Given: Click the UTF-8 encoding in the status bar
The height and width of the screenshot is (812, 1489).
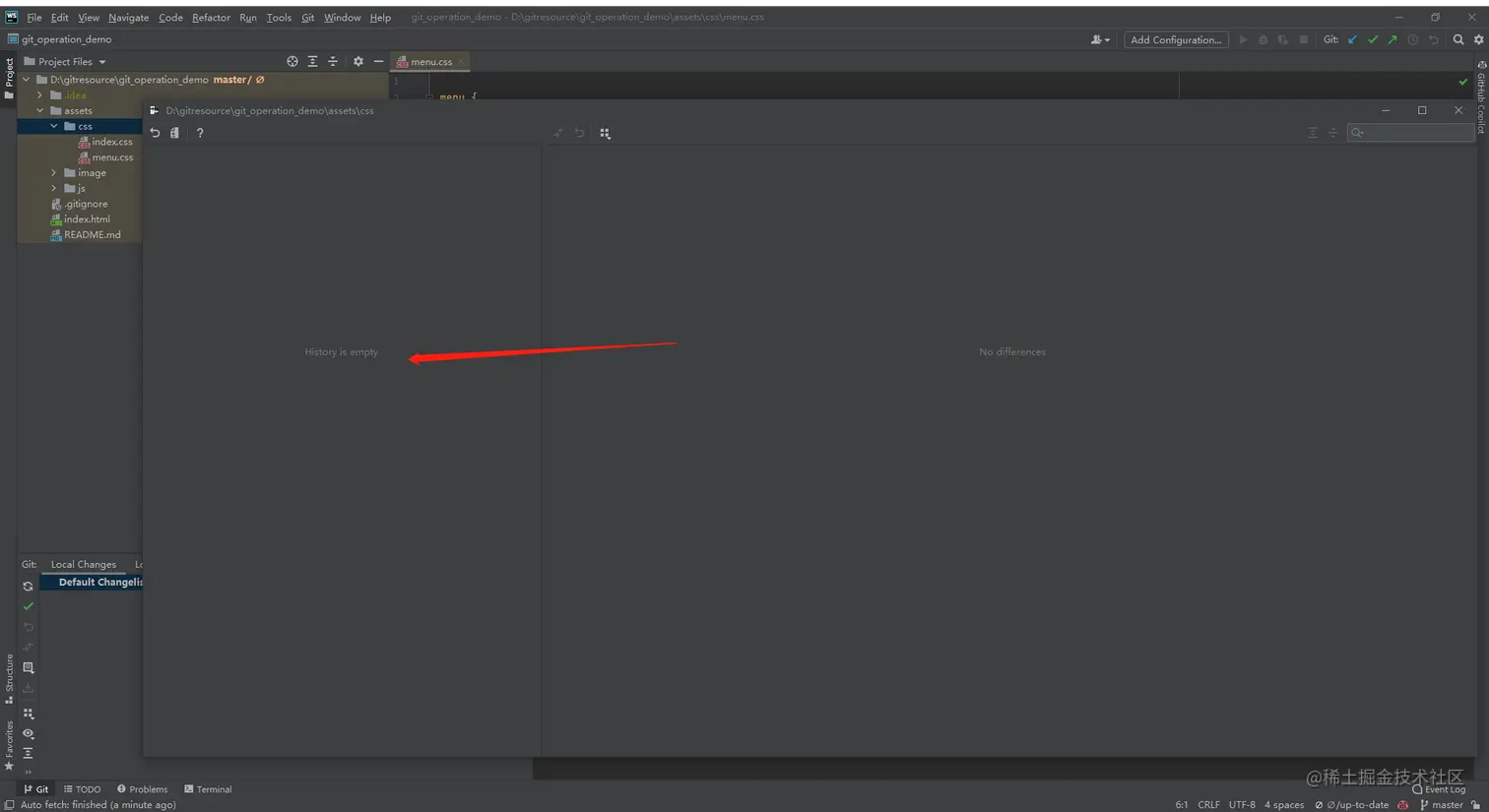Looking at the screenshot, I should (x=1242, y=805).
